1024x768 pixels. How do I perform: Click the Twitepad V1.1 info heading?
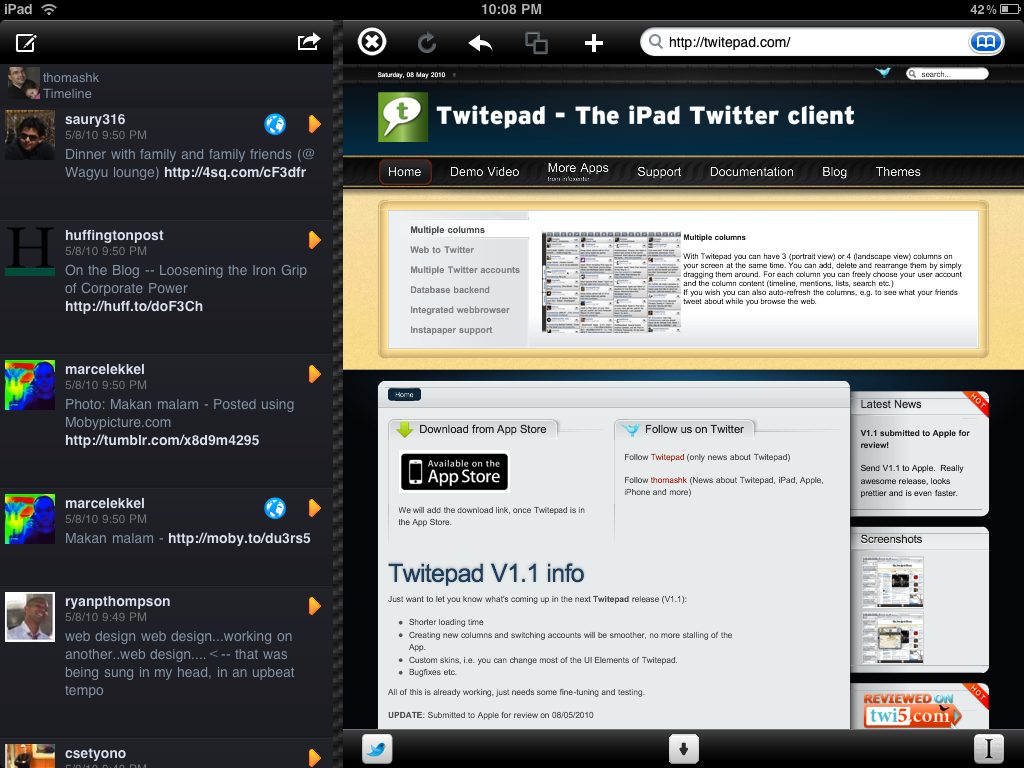(x=486, y=573)
